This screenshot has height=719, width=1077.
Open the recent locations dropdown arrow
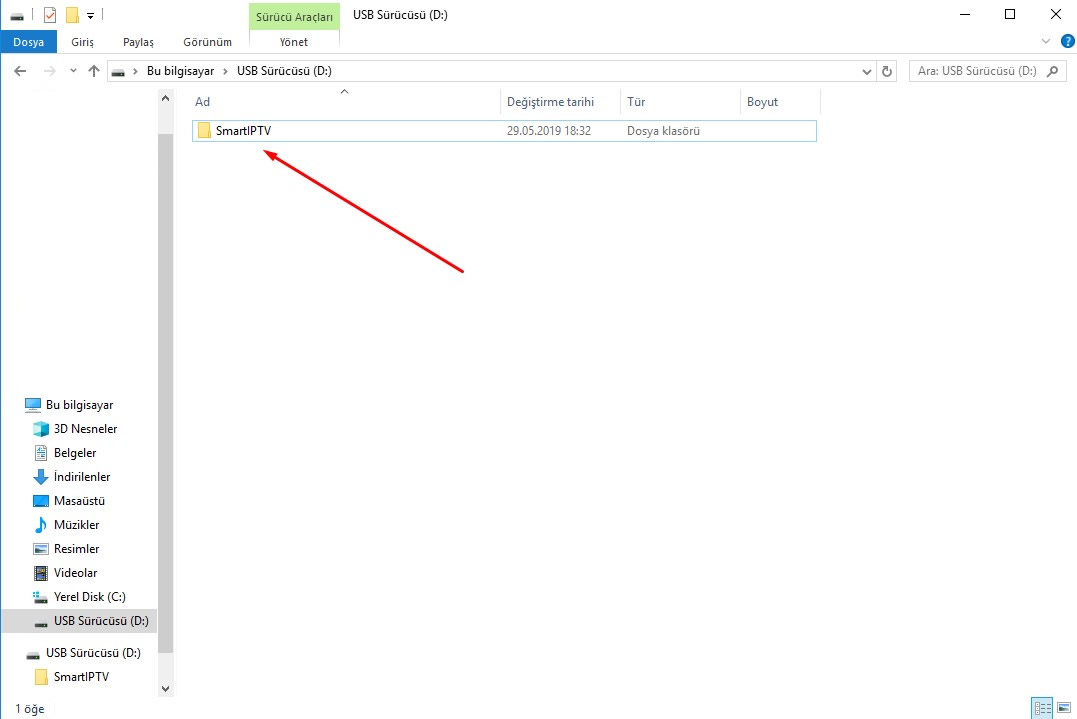pyautogui.click(x=73, y=71)
